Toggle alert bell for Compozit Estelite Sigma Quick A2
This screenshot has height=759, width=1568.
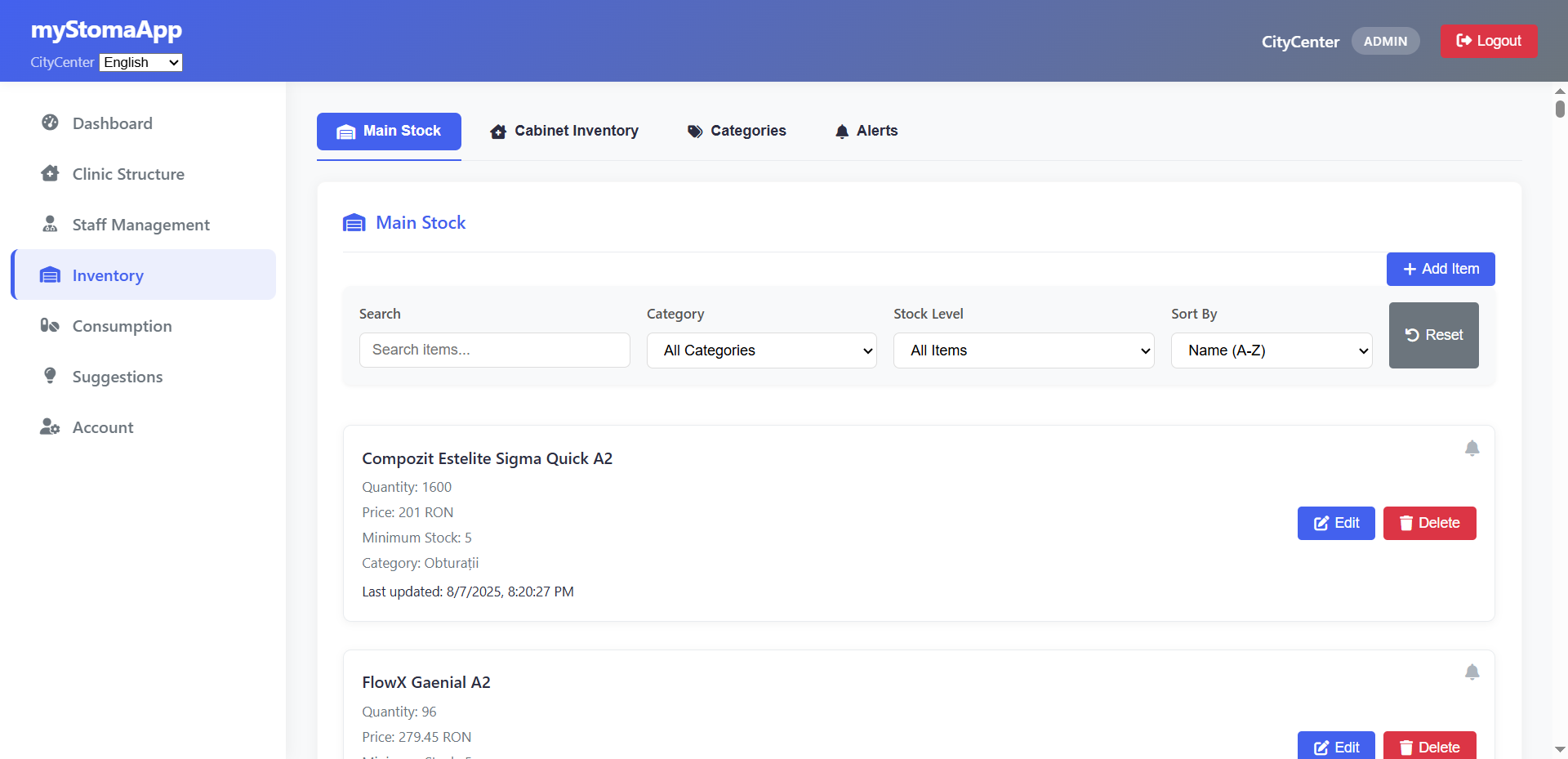click(x=1472, y=448)
